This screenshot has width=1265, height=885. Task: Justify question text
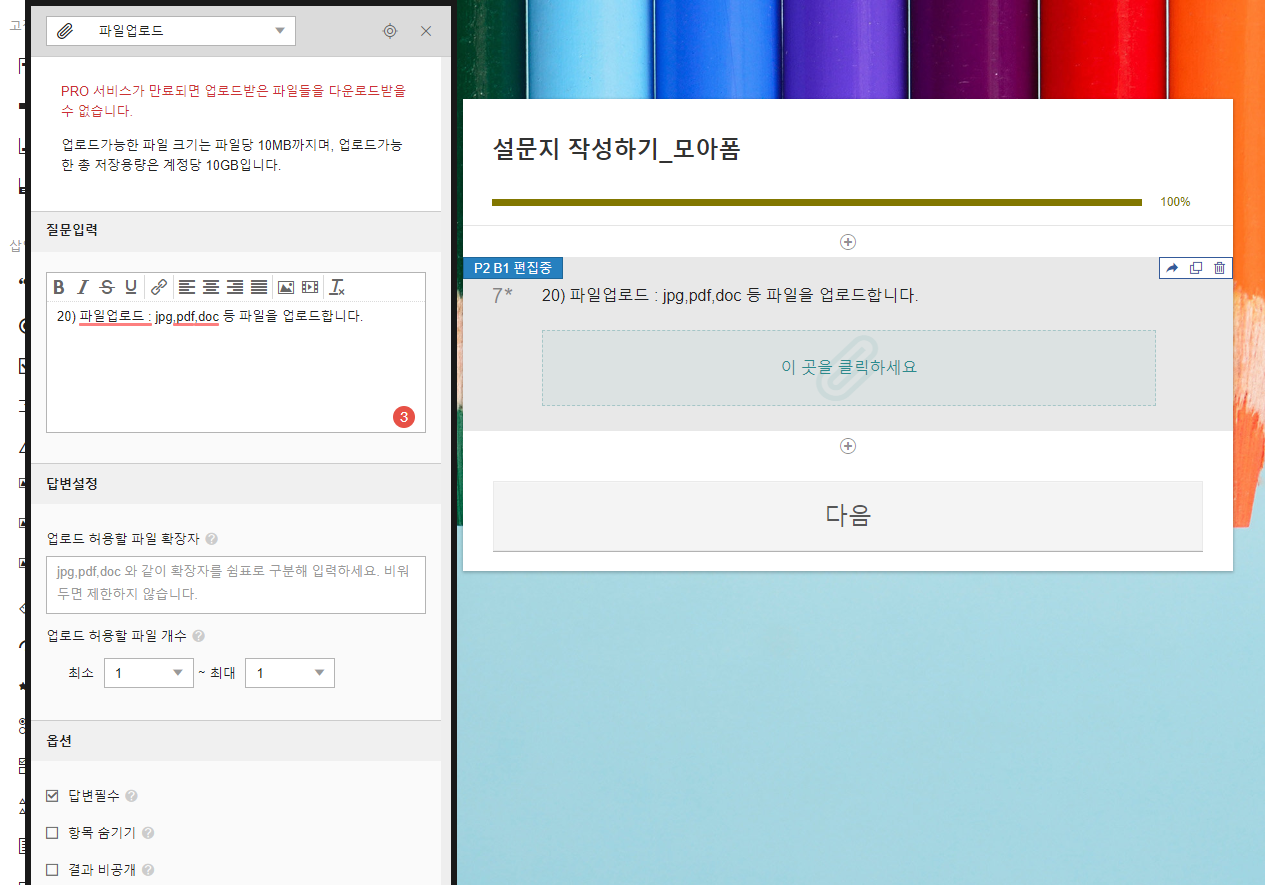(x=259, y=287)
